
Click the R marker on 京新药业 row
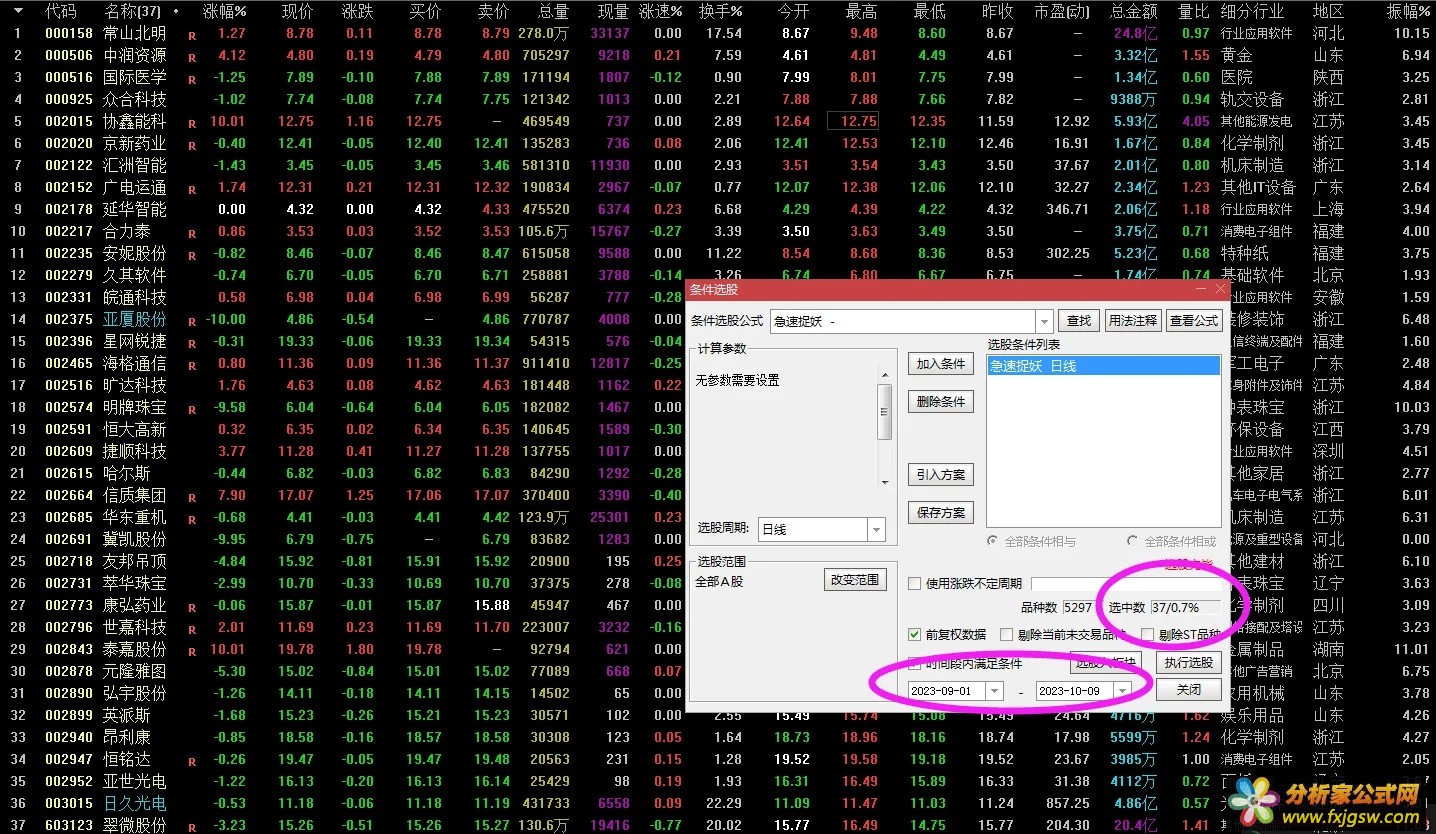tap(192, 145)
